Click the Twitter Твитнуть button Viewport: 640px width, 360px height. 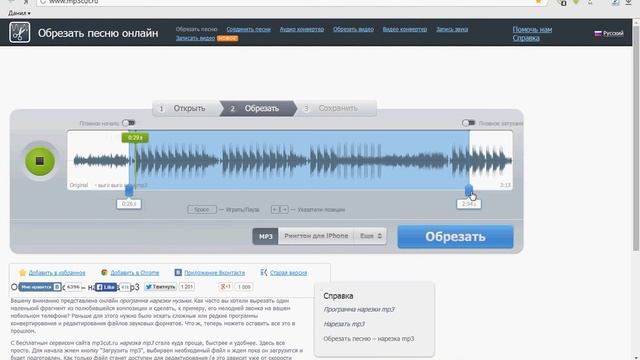pyautogui.click(x=160, y=287)
